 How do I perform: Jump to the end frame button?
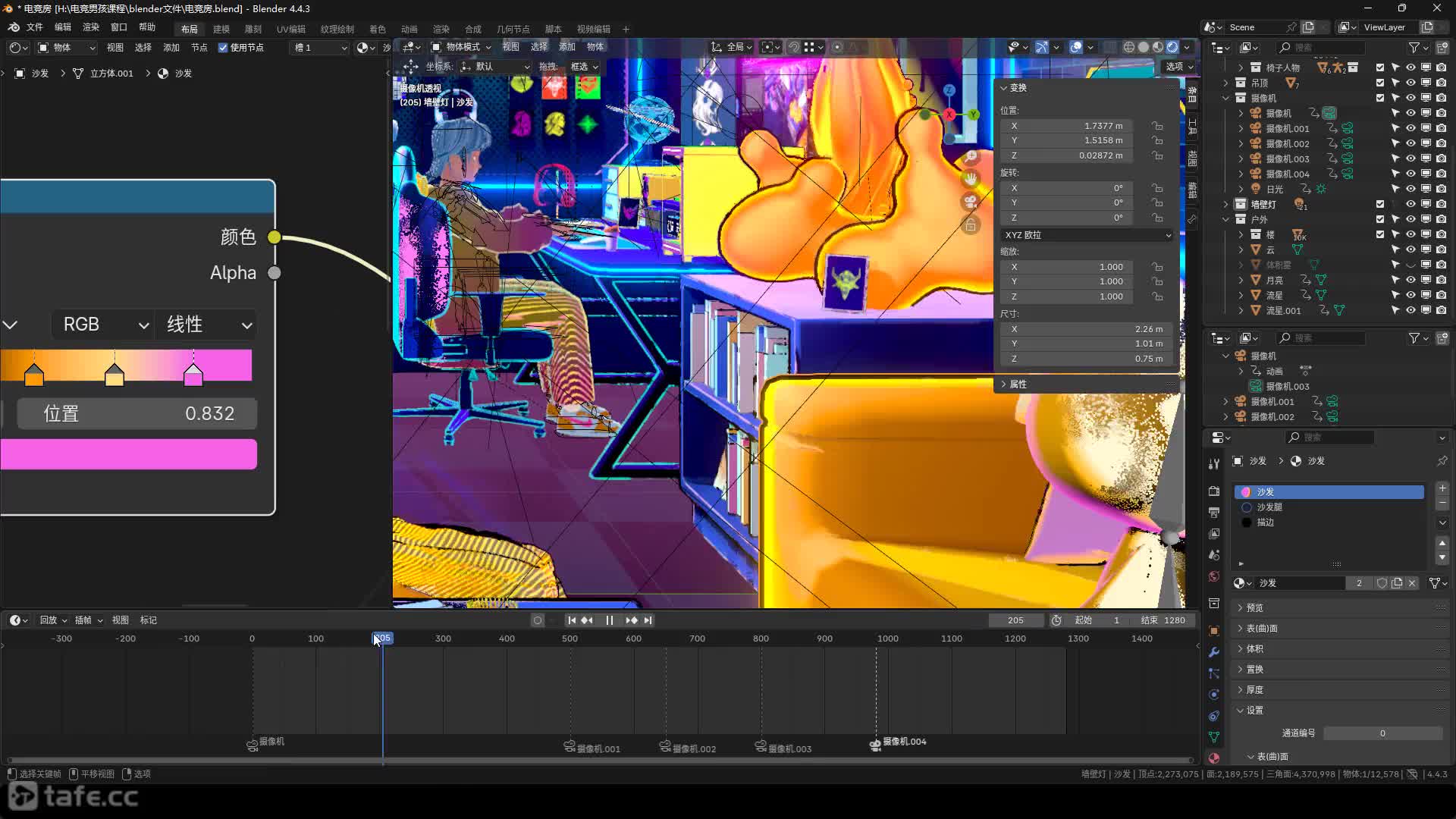[648, 620]
